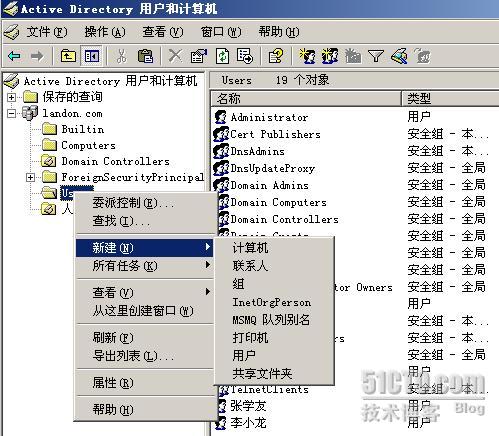Choose 联系人 in the New submenu
This screenshot has width=499, height=436.
[274, 266]
